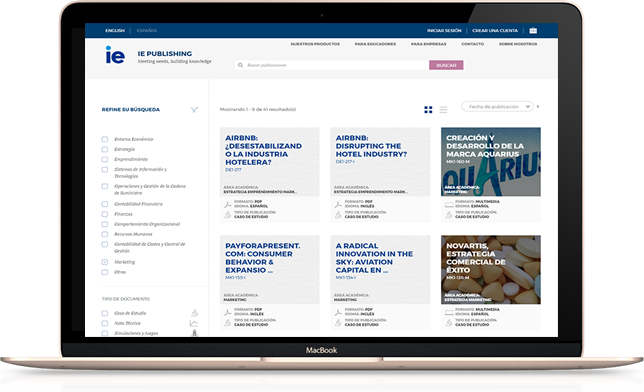
Task: Check the Finanzas filter
Action: (x=105, y=214)
